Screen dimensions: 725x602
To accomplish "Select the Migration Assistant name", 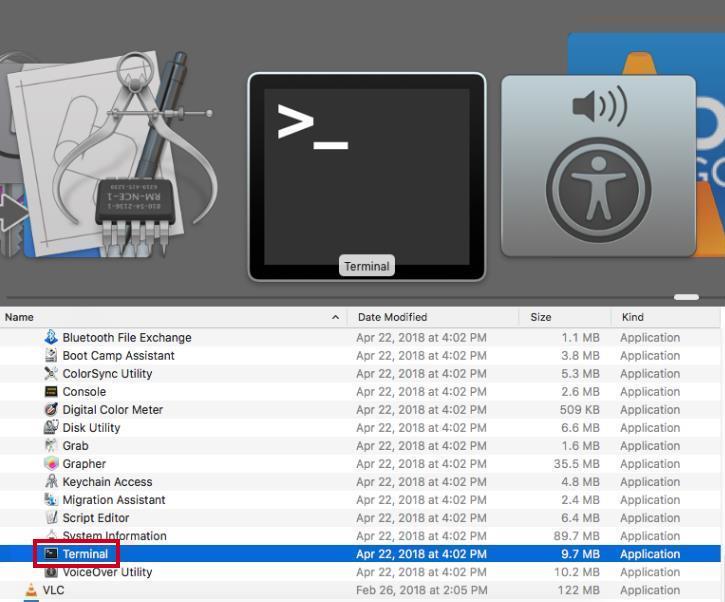I will point(114,500).
